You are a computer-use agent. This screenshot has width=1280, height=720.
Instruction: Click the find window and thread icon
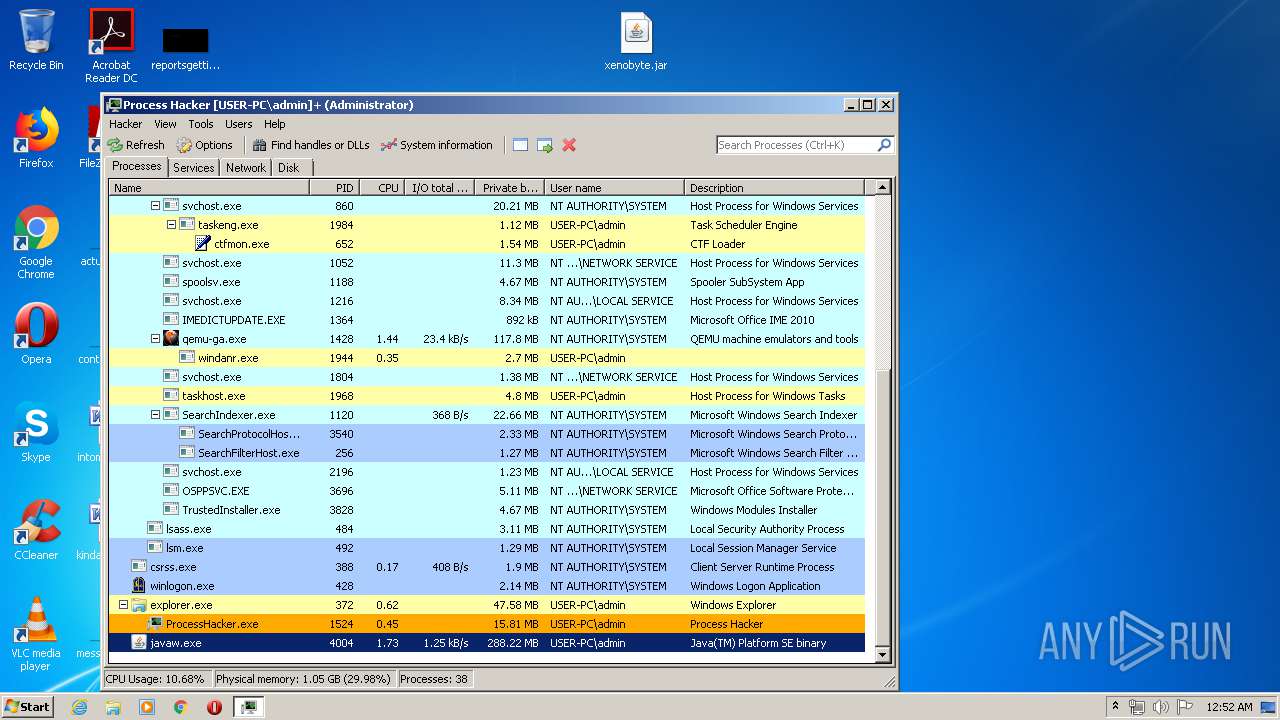(544, 145)
